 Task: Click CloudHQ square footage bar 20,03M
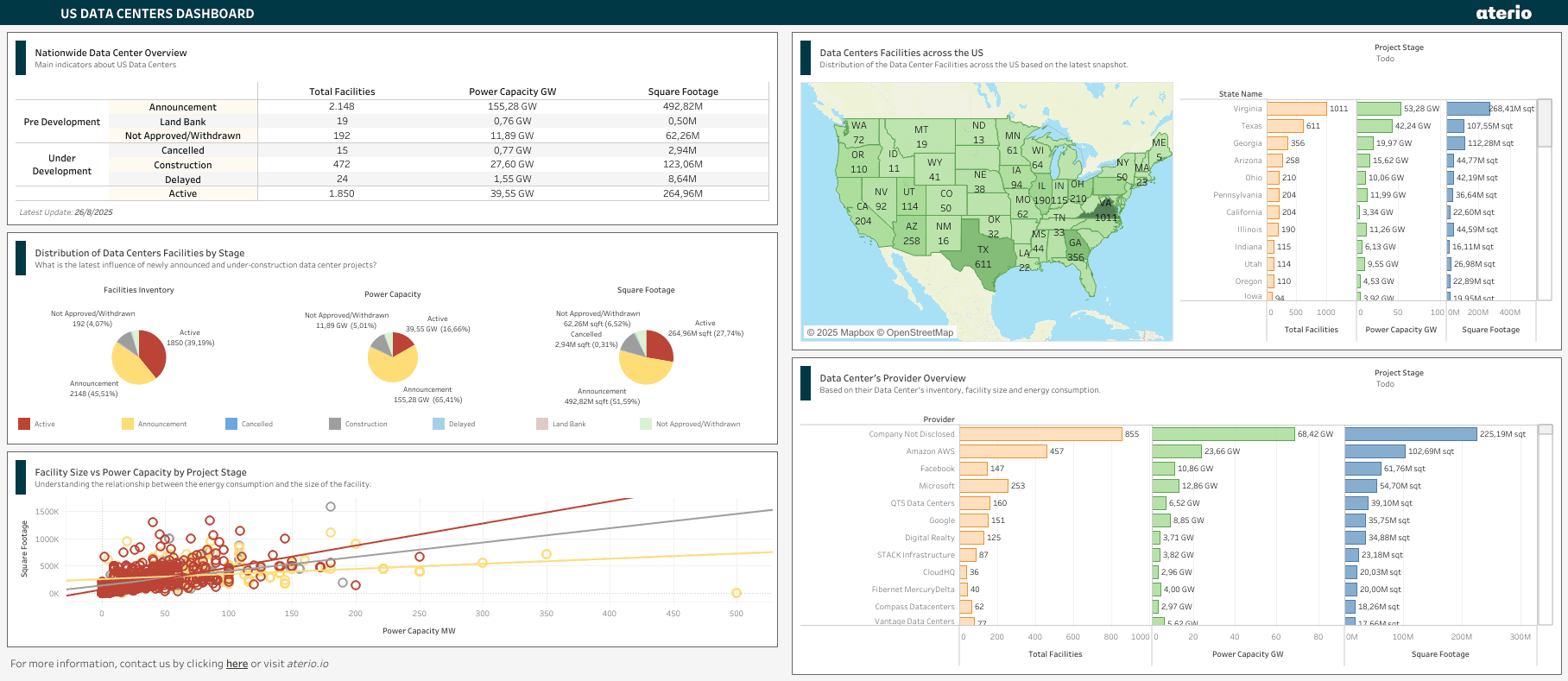click(x=1351, y=572)
